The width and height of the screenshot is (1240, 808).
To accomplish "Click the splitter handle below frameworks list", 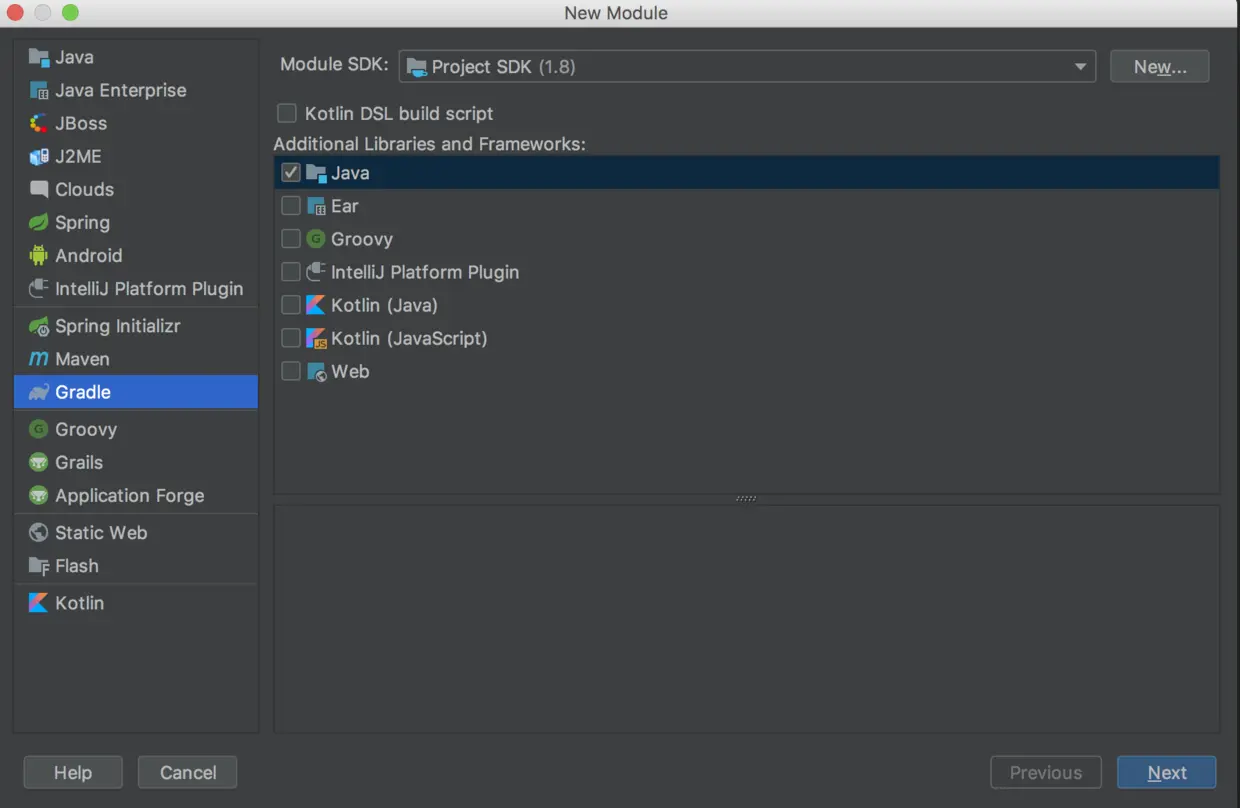I will point(746,498).
